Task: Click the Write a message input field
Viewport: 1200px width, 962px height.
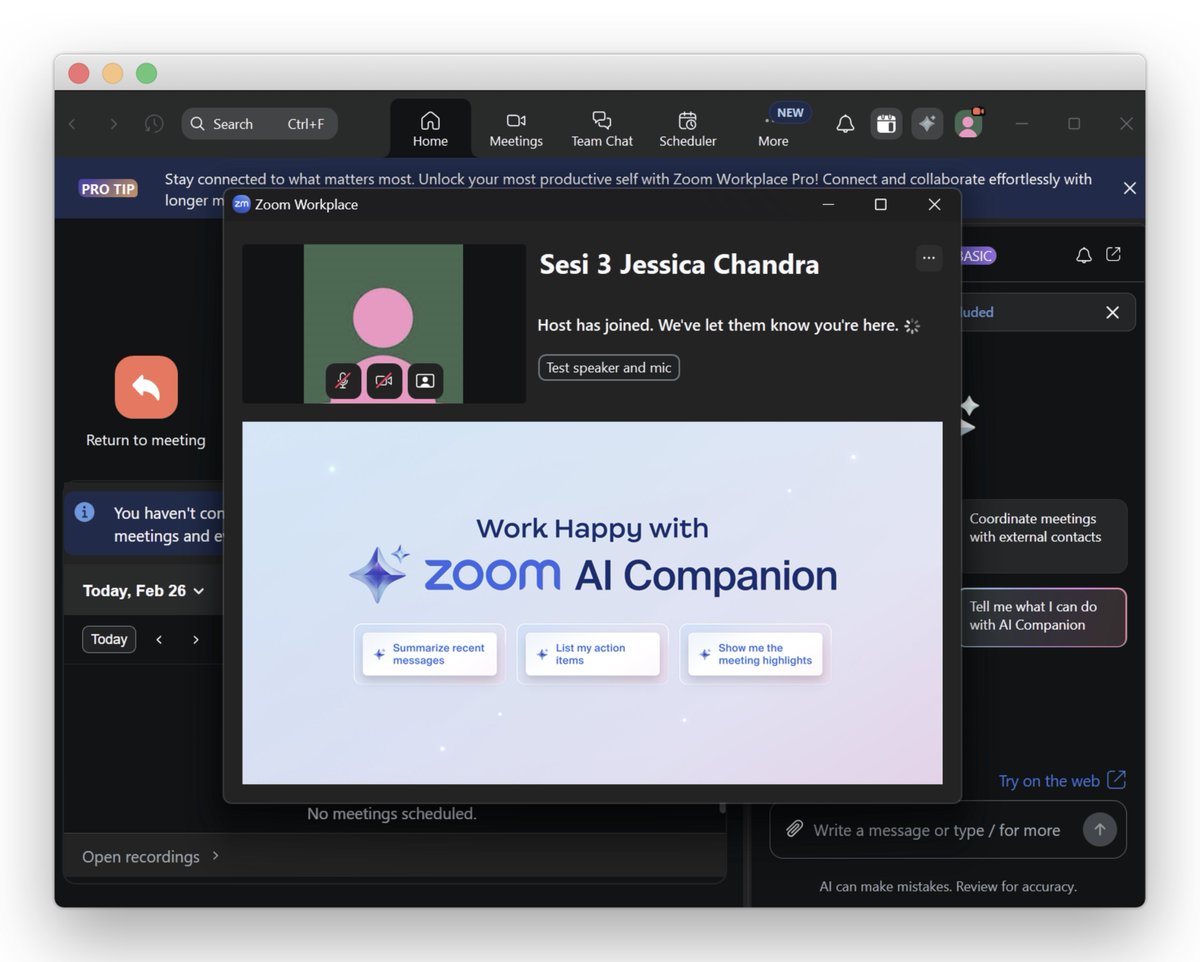Action: tap(937, 830)
